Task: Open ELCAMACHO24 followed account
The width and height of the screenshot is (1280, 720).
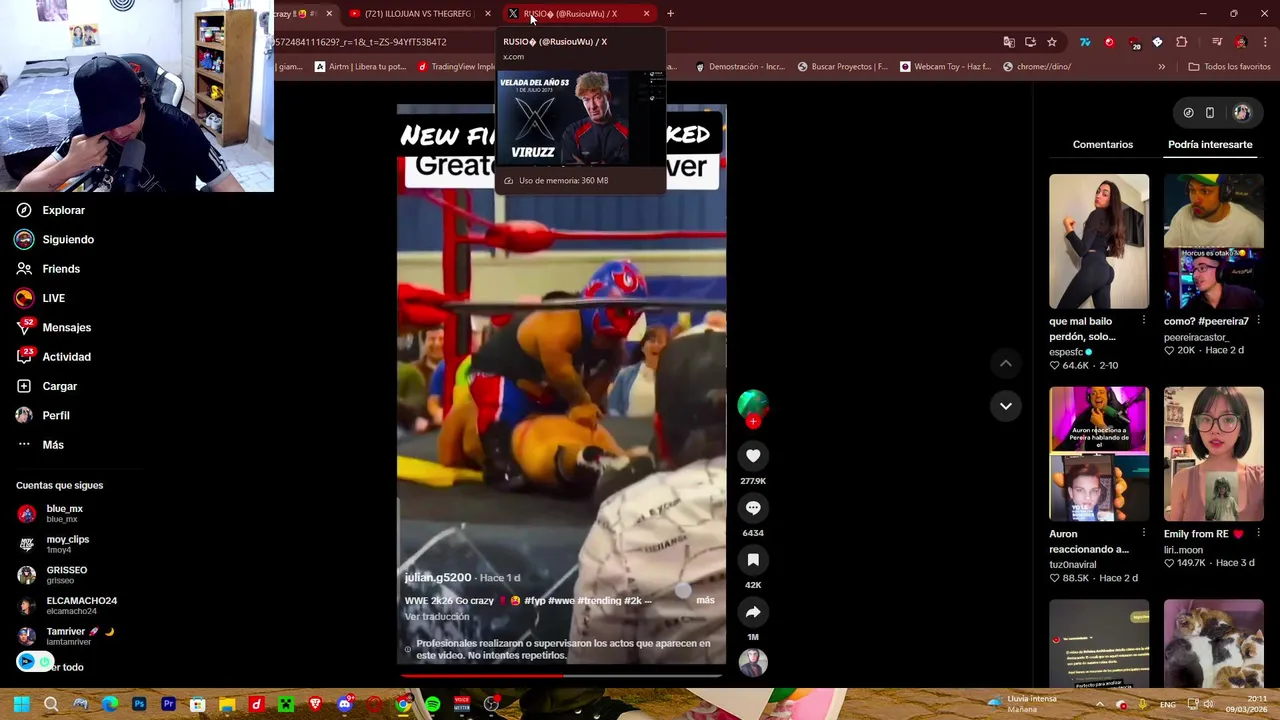Action: pos(68,605)
